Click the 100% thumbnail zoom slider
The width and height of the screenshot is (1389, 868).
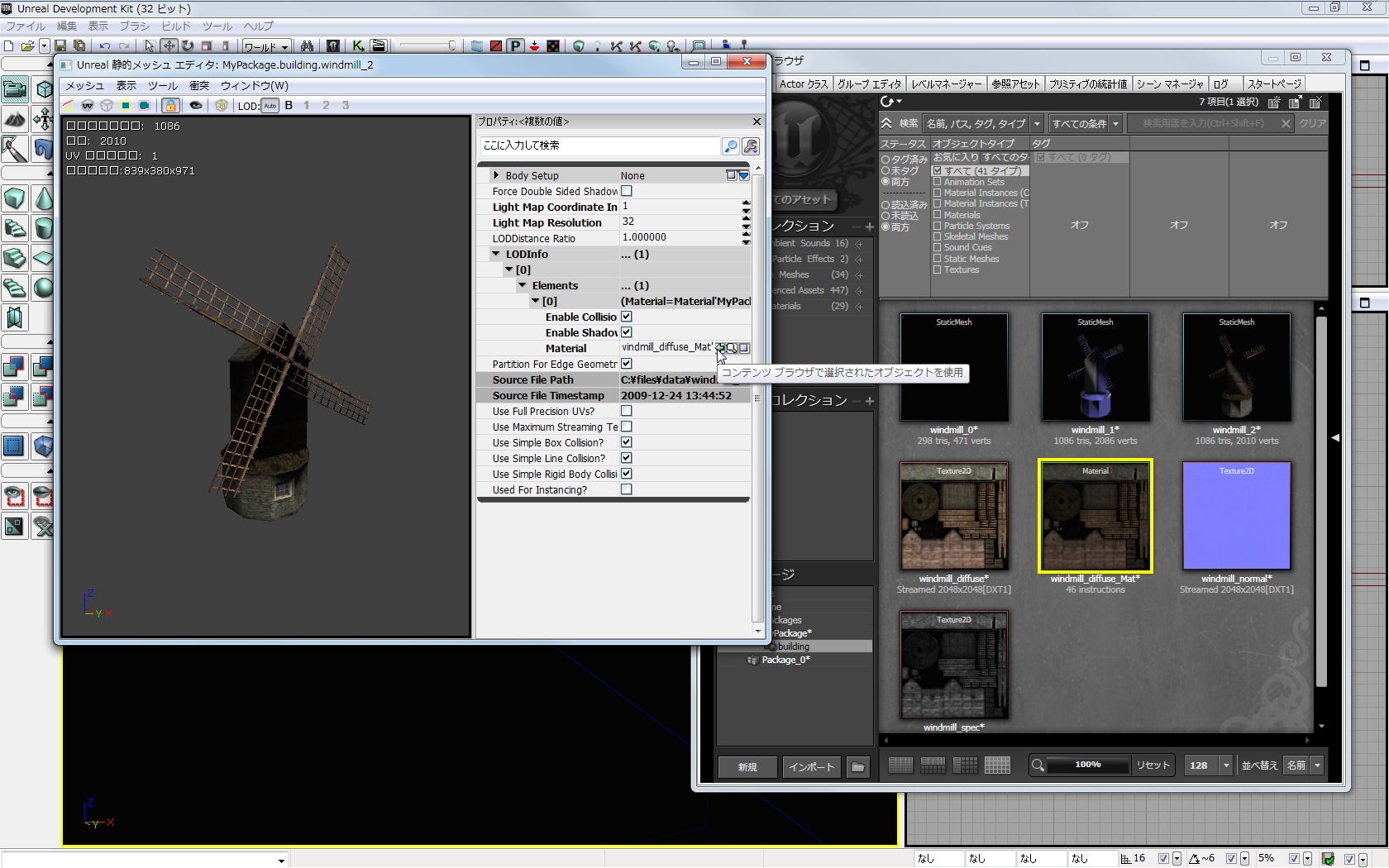pos(1087,765)
